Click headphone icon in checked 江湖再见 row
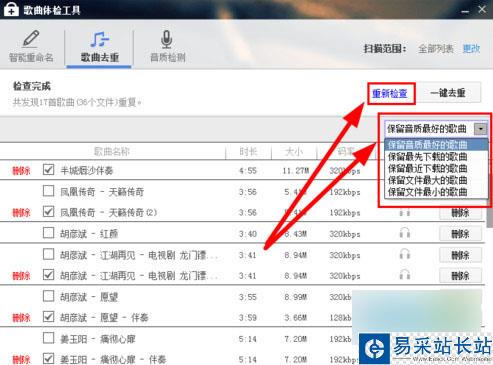This screenshot has width=493, height=365. pos(405,275)
